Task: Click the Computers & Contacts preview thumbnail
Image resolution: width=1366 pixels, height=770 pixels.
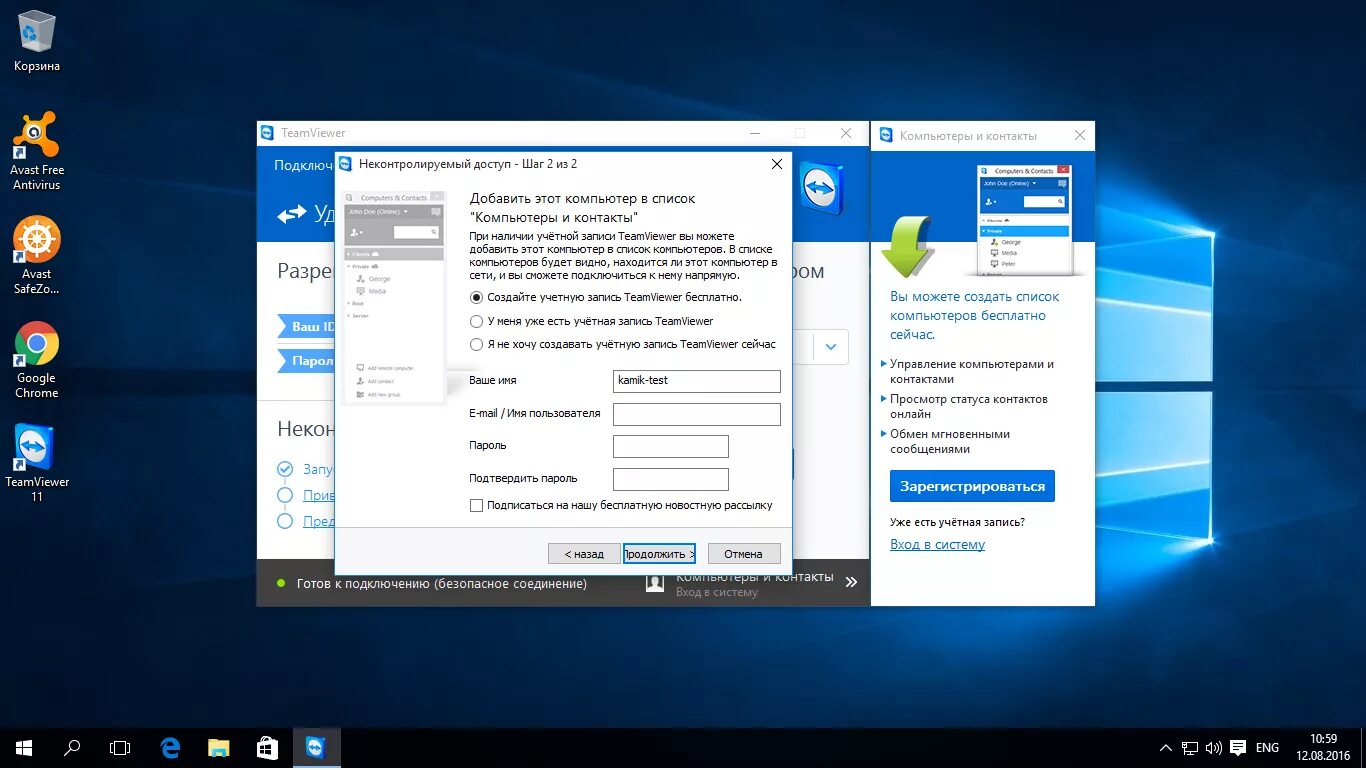Action: tap(1024, 220)
